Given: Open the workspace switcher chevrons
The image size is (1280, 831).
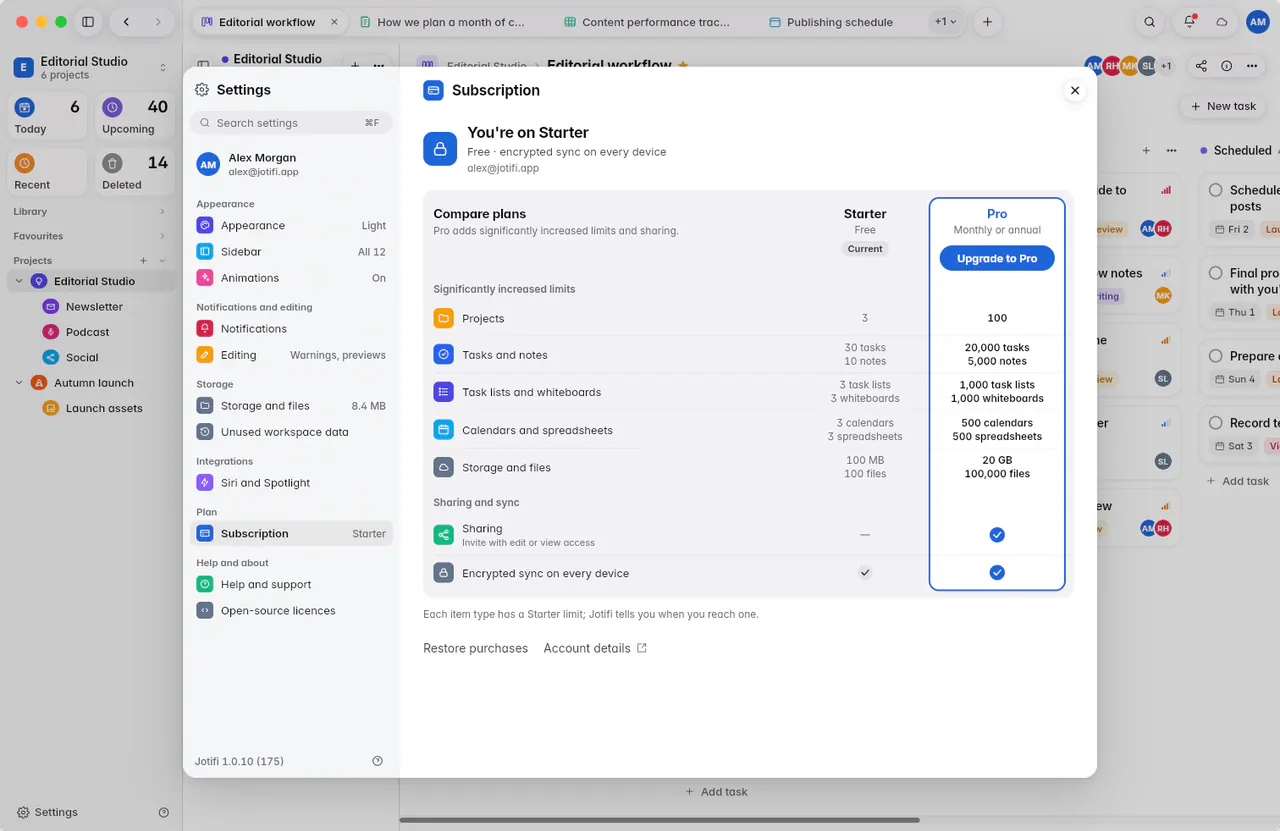Looking at the screenshot, I should click(x=163, y=68).
